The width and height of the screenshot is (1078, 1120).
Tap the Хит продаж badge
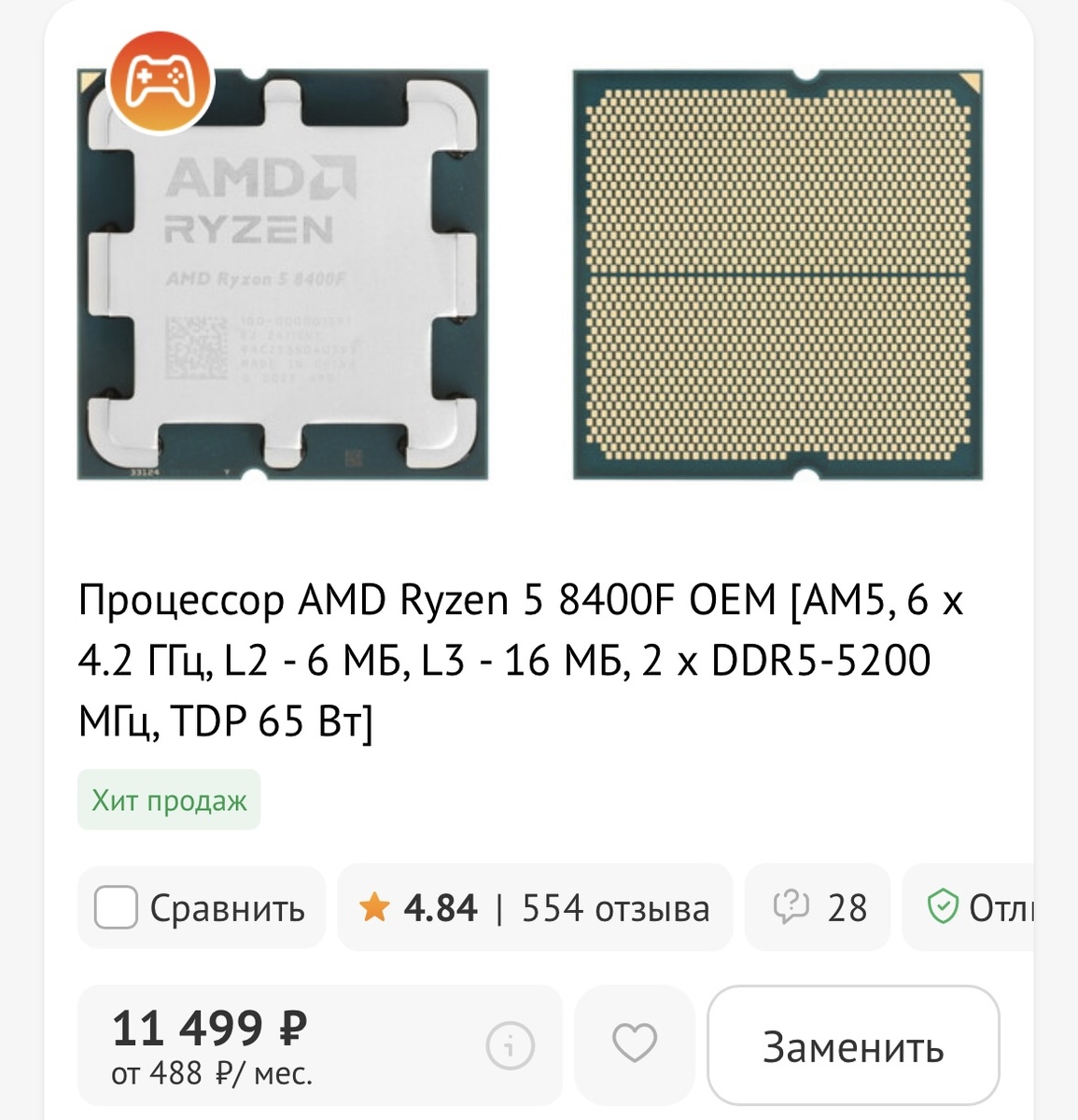click(169, 800)
